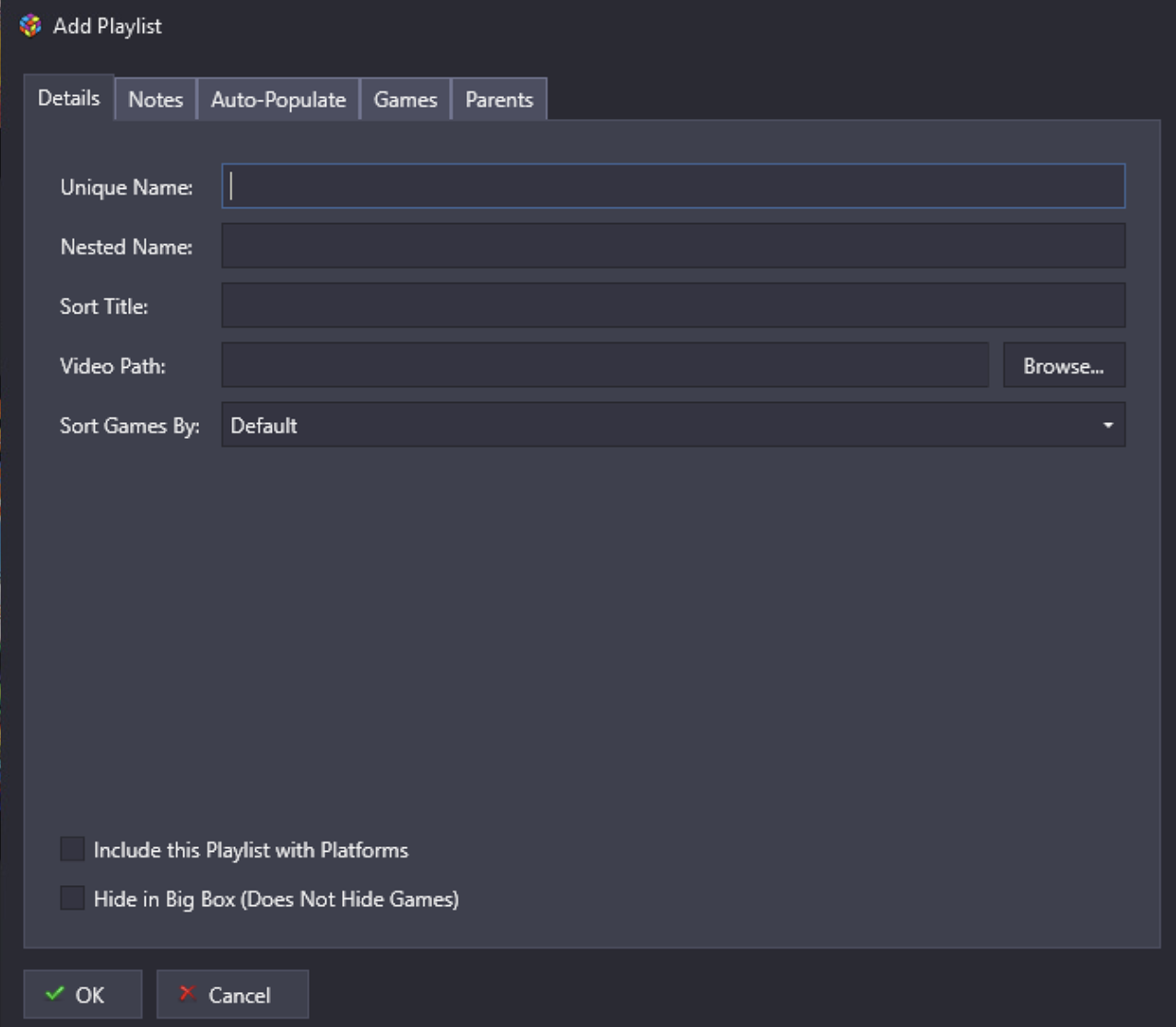Click the LaunchBox app icon in title bar
The width and height of the screenshot is (1176, 1027).
click(30, 26)
